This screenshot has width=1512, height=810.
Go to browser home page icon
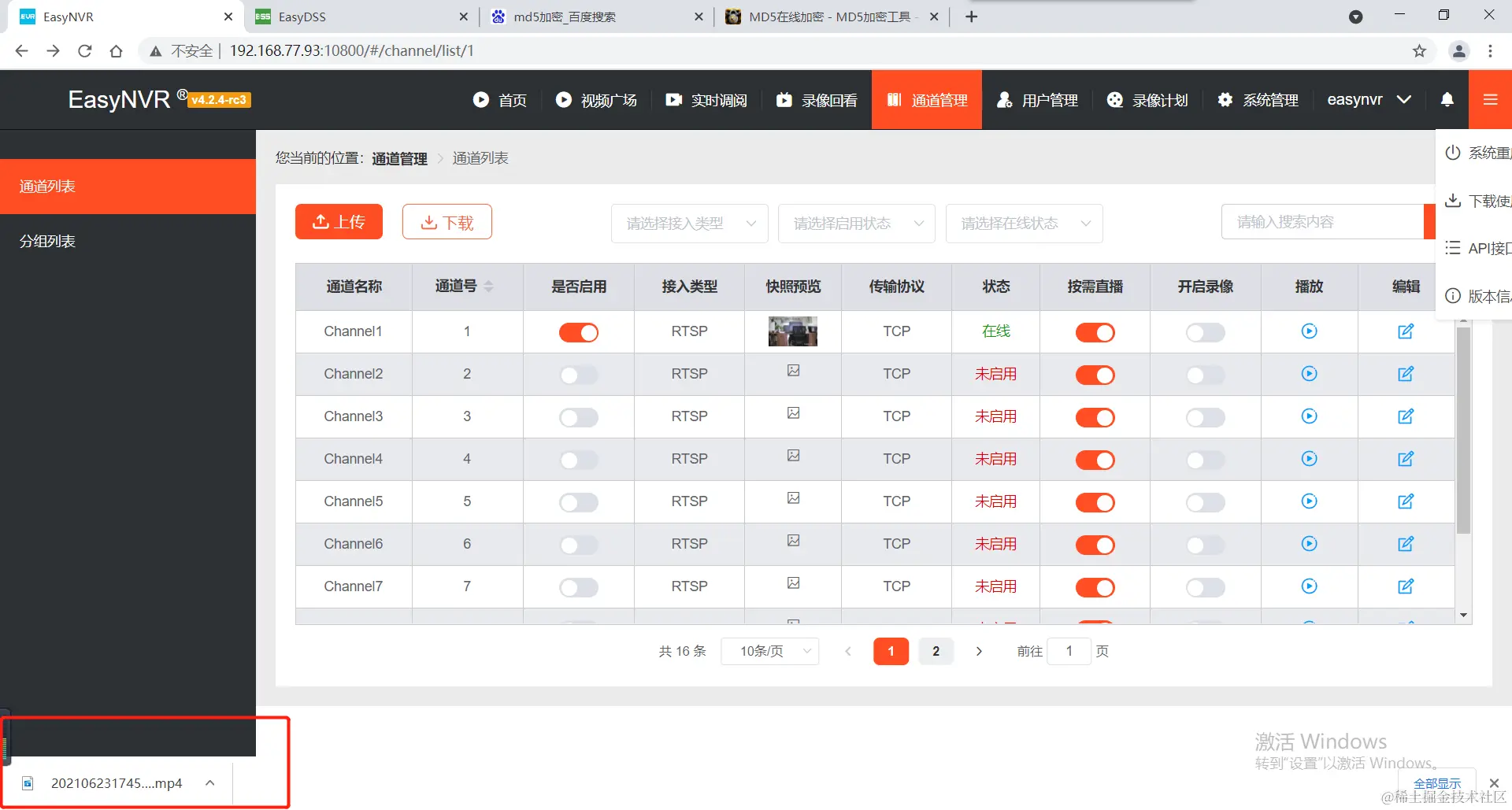(x=116, y=51)
